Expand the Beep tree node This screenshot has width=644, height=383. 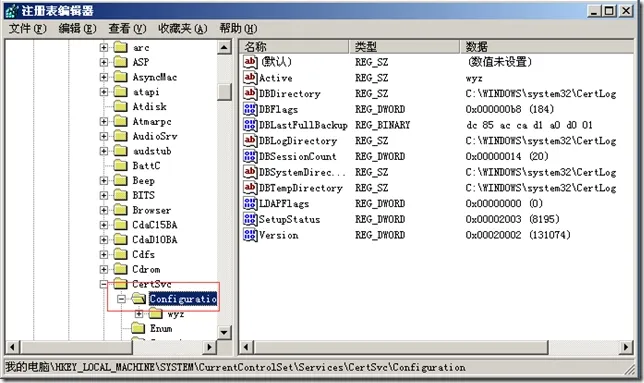coord(104,181)
